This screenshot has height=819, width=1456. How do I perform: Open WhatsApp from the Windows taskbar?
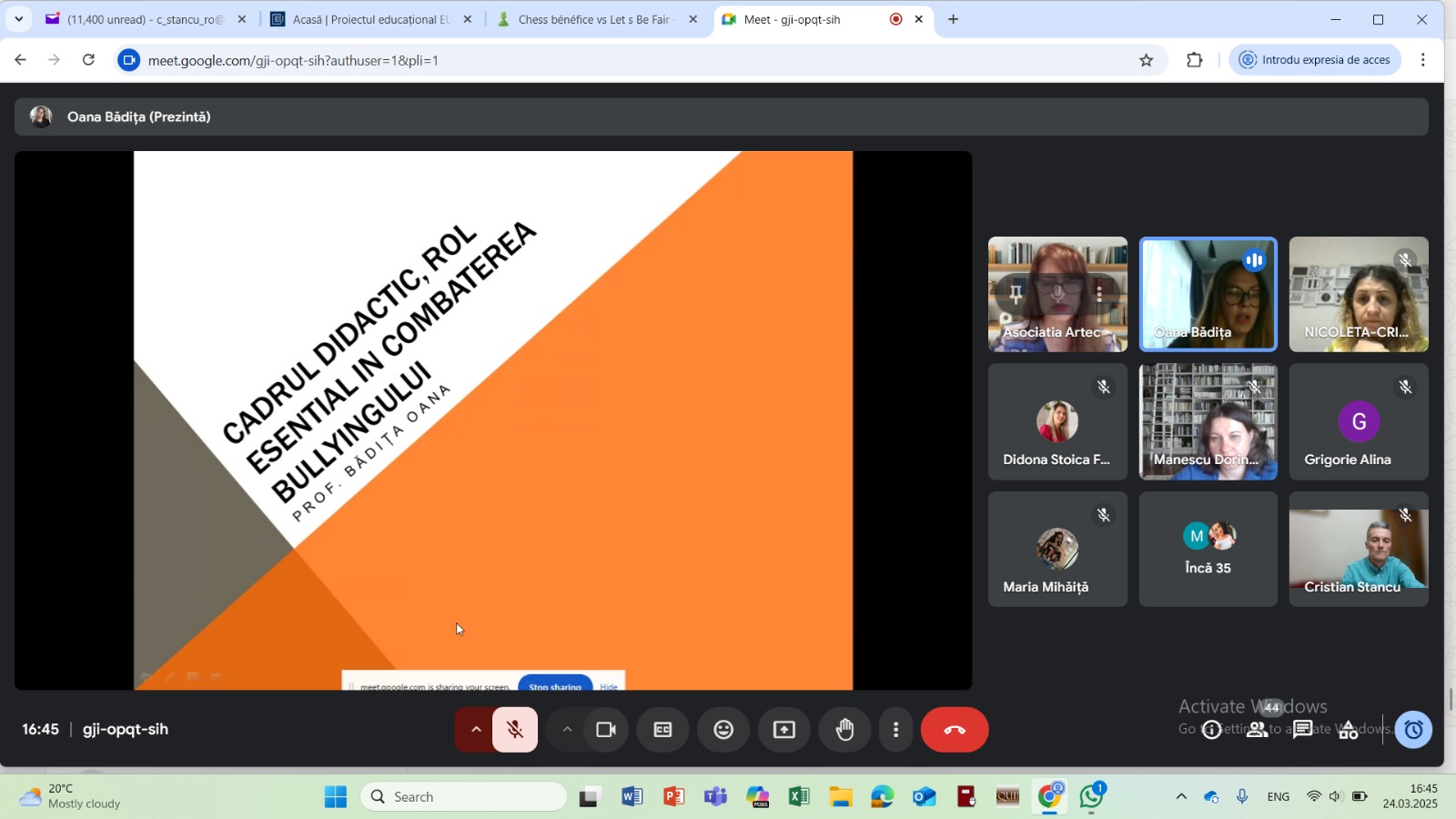pyautogui.click(x=1091, y=797)
